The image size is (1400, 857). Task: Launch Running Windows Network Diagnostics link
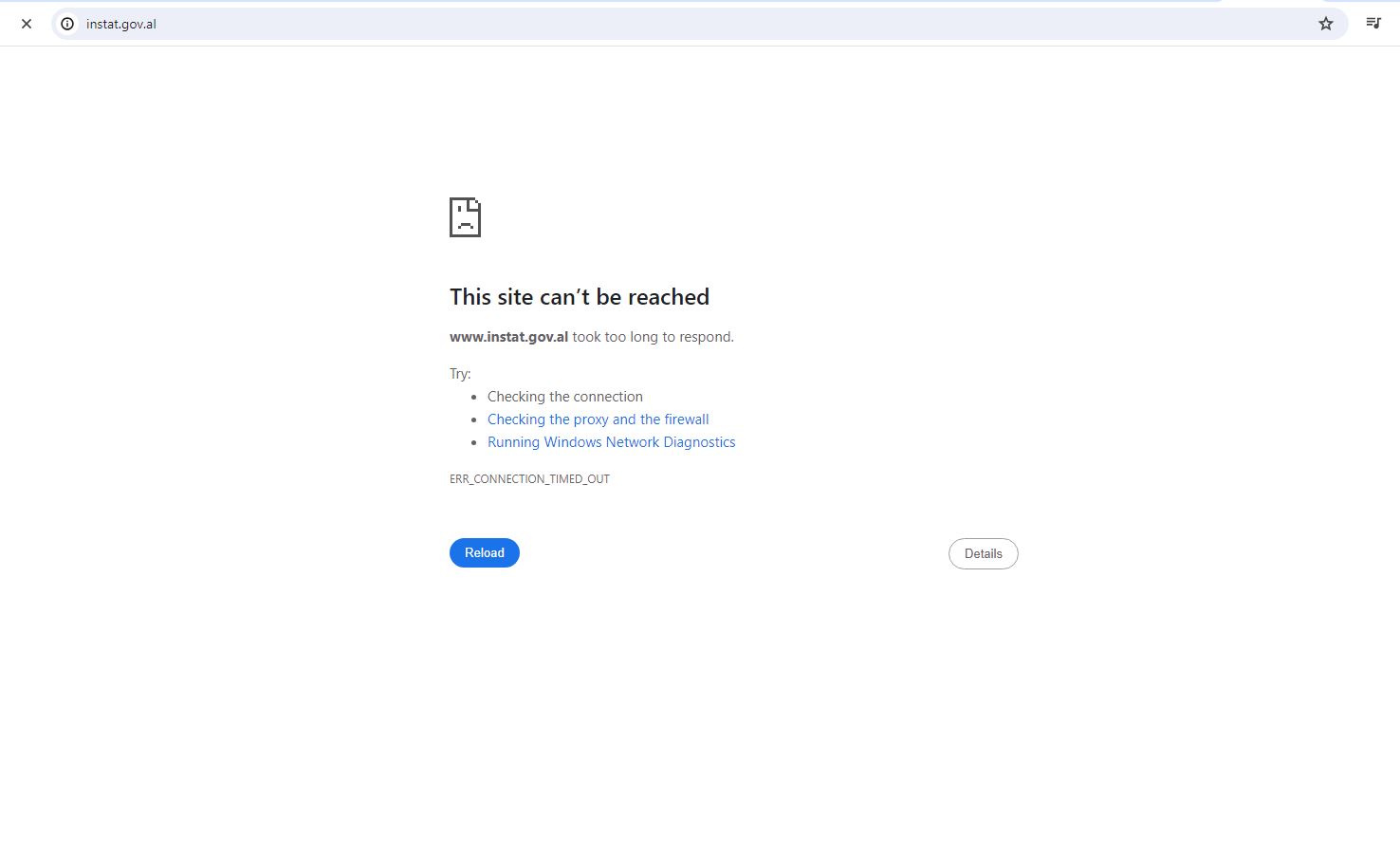click(611, 442)
